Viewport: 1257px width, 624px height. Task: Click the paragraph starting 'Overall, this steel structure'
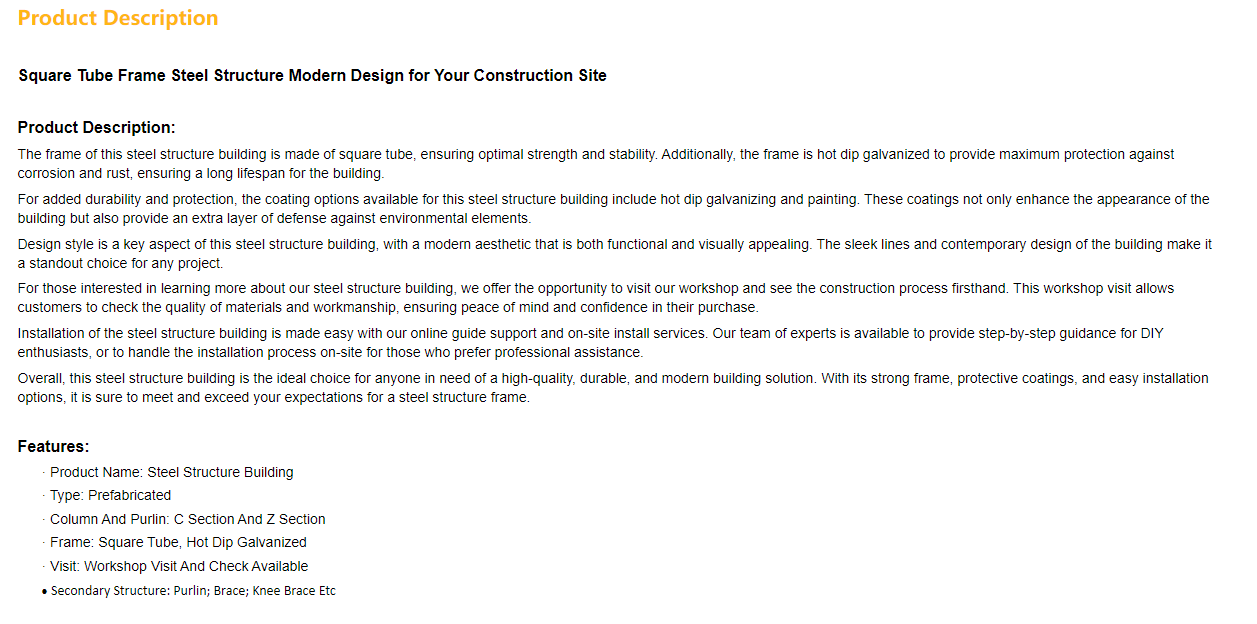pos(613,388)
